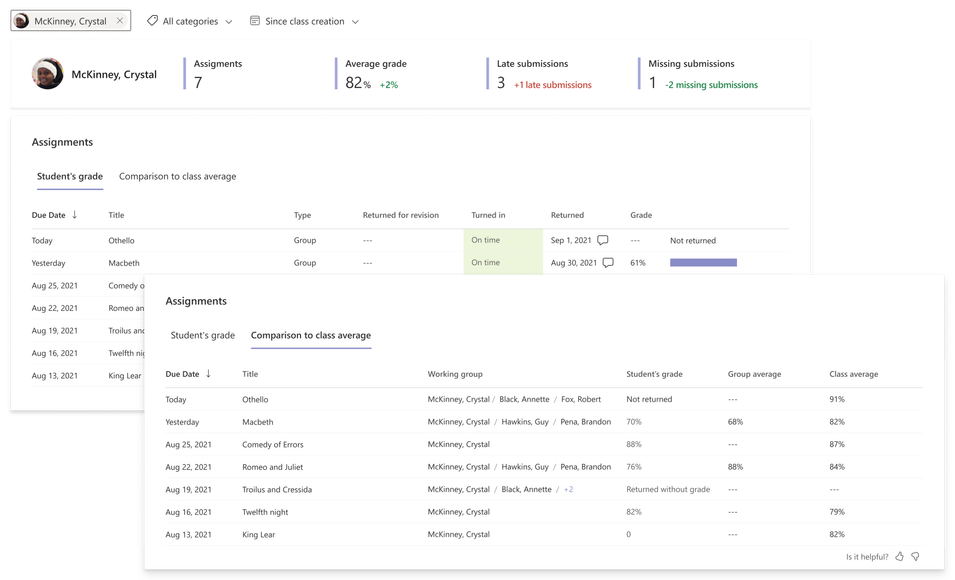The width and height of the screenshot is (955, 580).
Task: Click On time cell for Othello
Action: point(503,240)
